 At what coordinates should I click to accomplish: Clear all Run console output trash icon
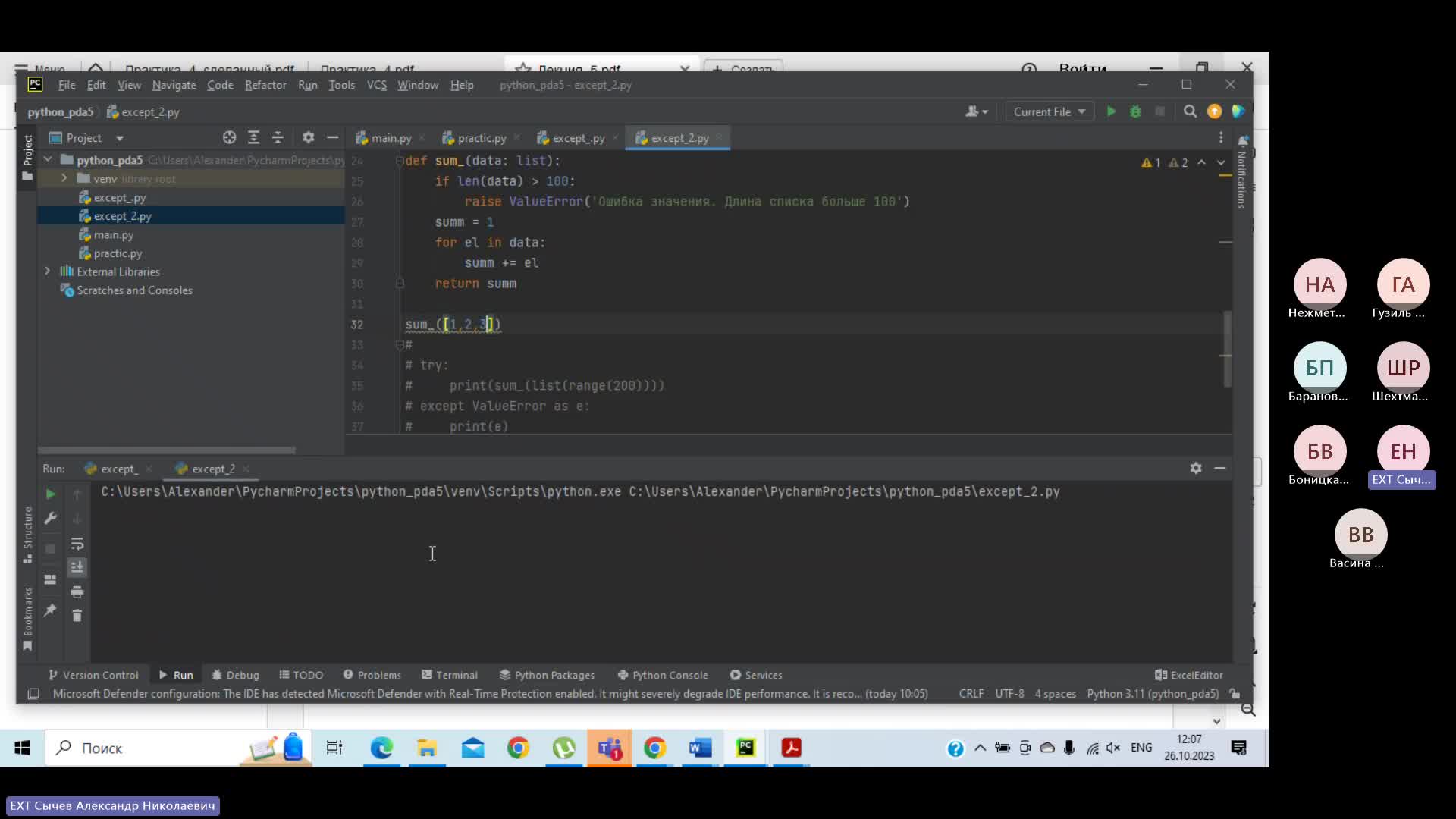[77, 615]
